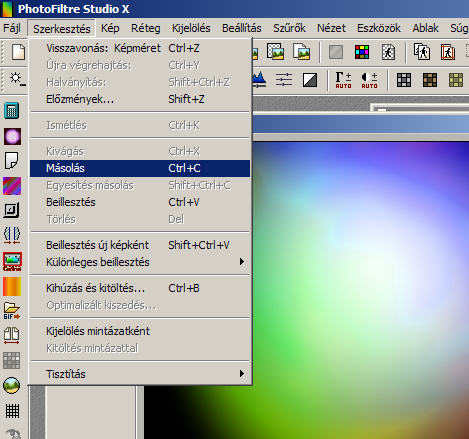
Task: Click the purple glowing sphere icon
Action: click(12, 136)
